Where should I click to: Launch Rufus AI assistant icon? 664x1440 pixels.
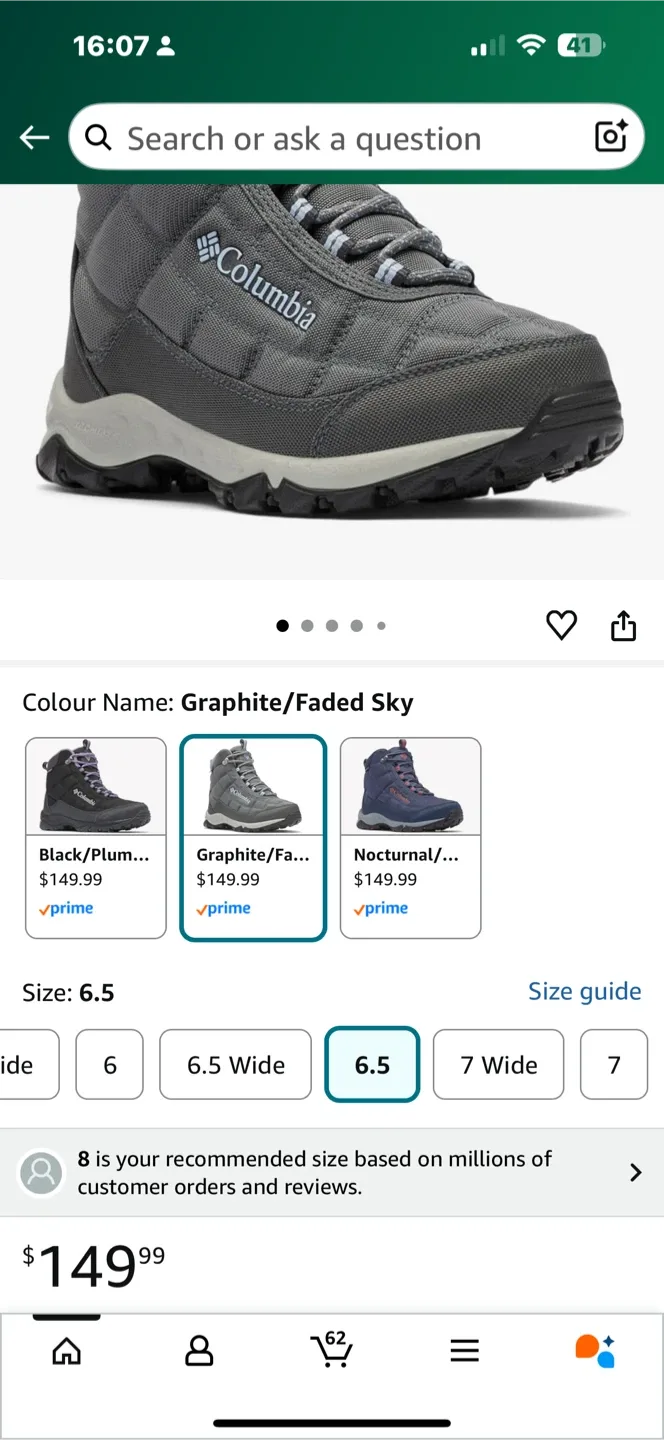point(595,1351)
